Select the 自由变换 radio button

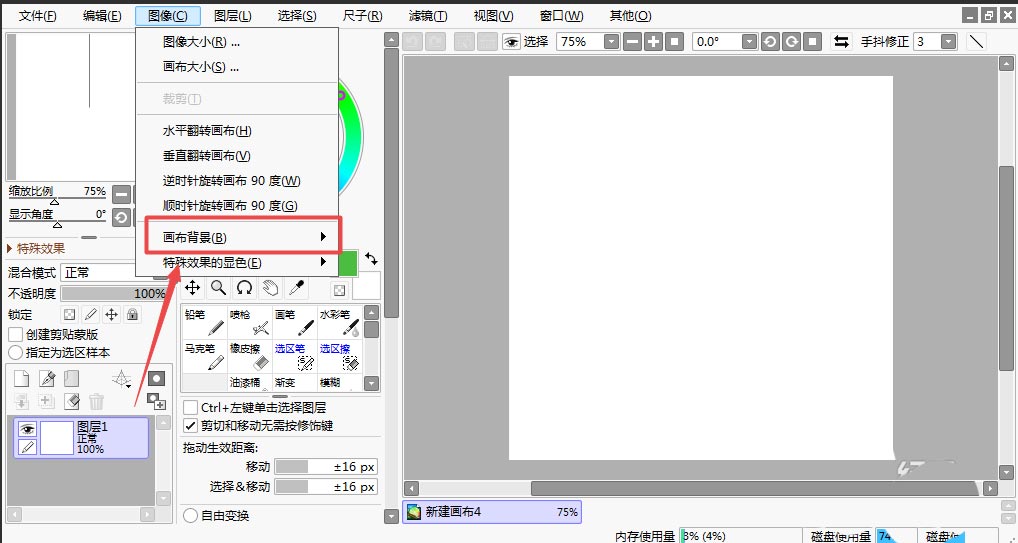(190, 515)
